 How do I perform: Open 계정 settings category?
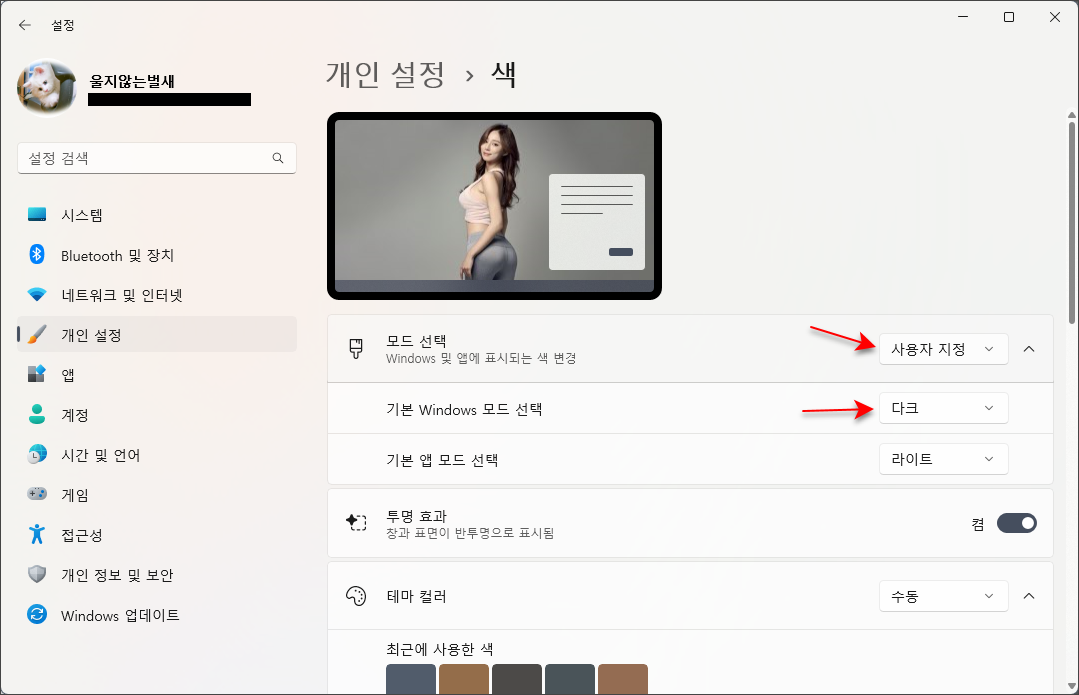[x=157, y=414]
